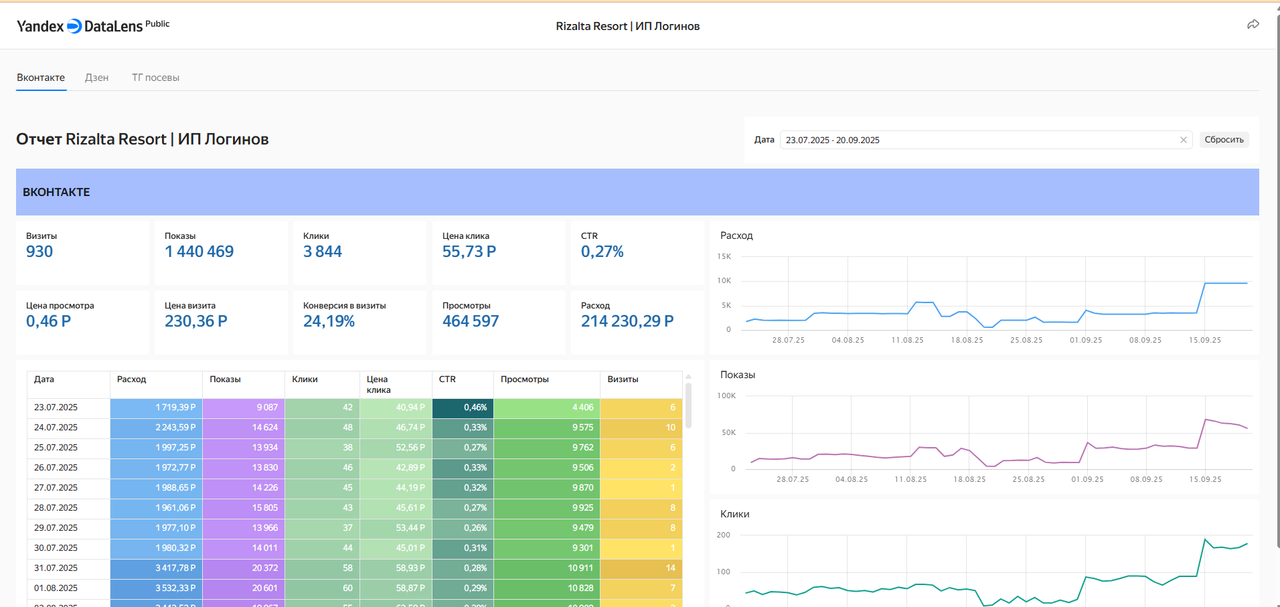Click the 0,46% CTR cell
The height and width of the screenshot is (607, 1280).
463,408
